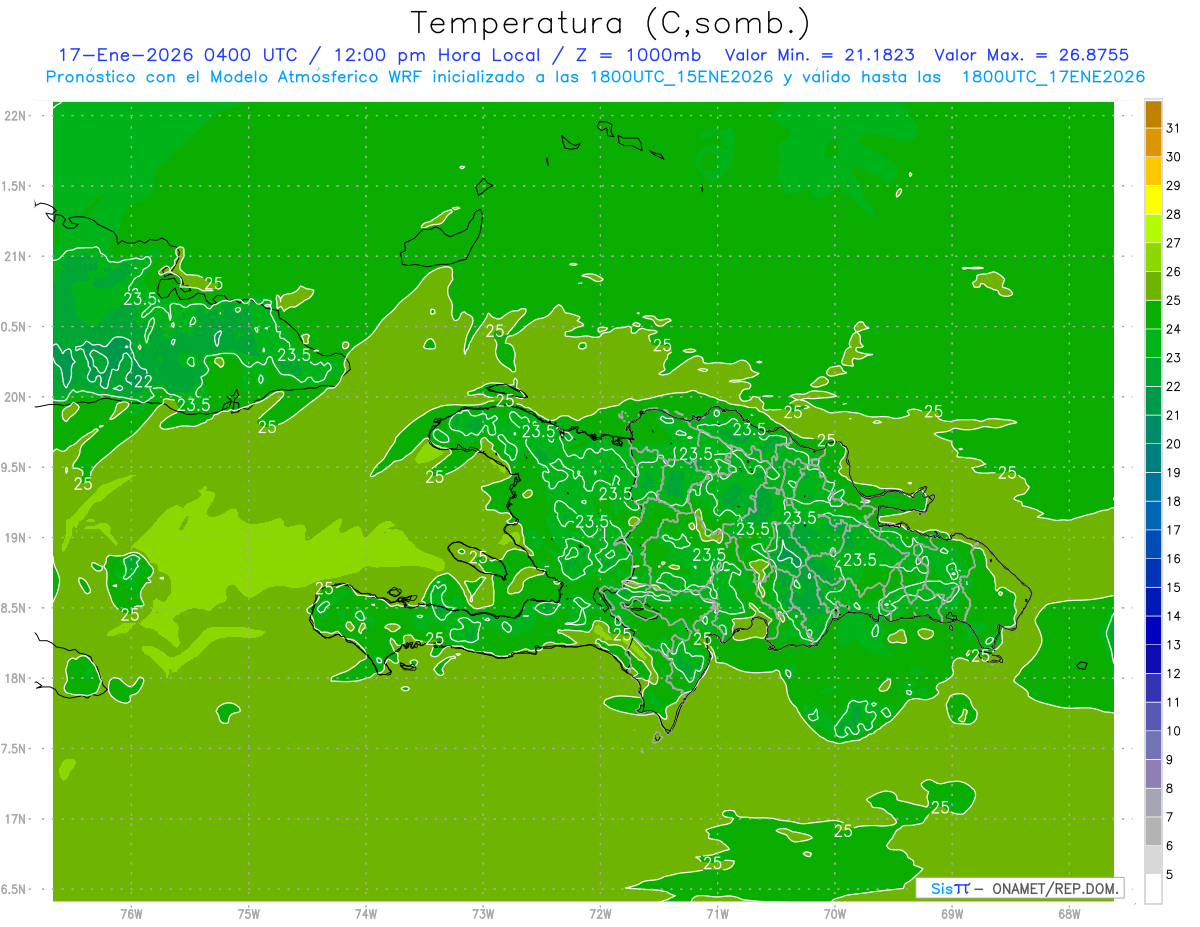Click the "7.5N" latitude axis label
Viewport: 1200px width, 927px height.
click(15, 749)
